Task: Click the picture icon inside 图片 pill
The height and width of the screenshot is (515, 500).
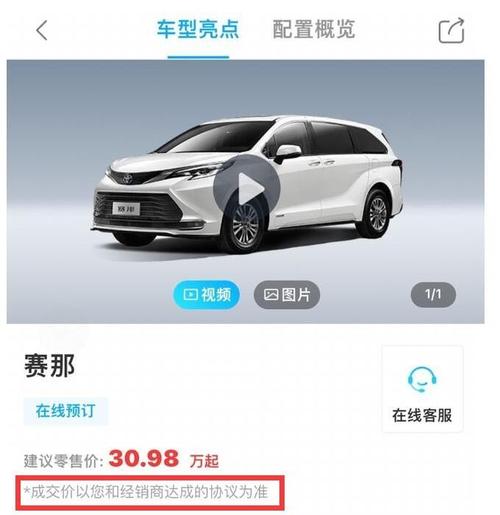Action: click(x=271, y=295)
